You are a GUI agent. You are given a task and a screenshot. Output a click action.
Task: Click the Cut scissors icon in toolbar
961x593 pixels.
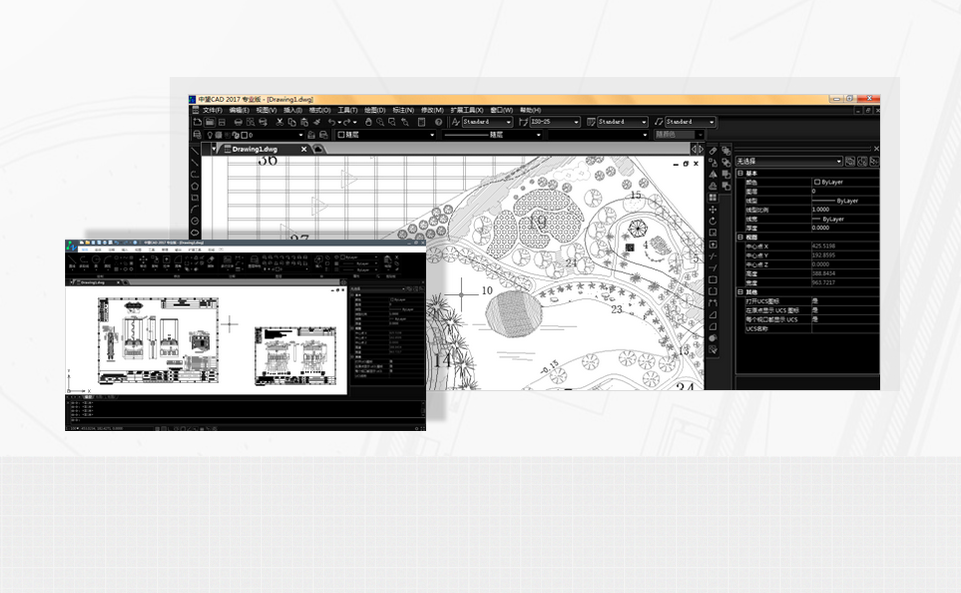coord(280,122)
